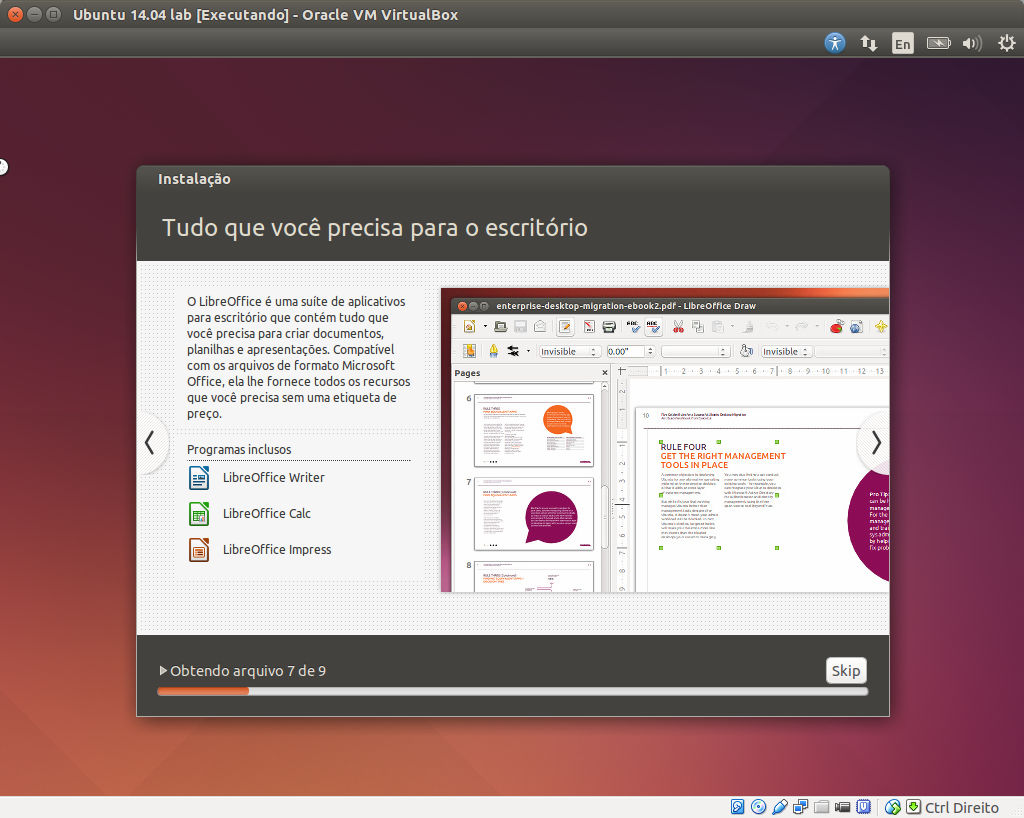Click the VirtualBox network adapters icon

tap(800, 807)
